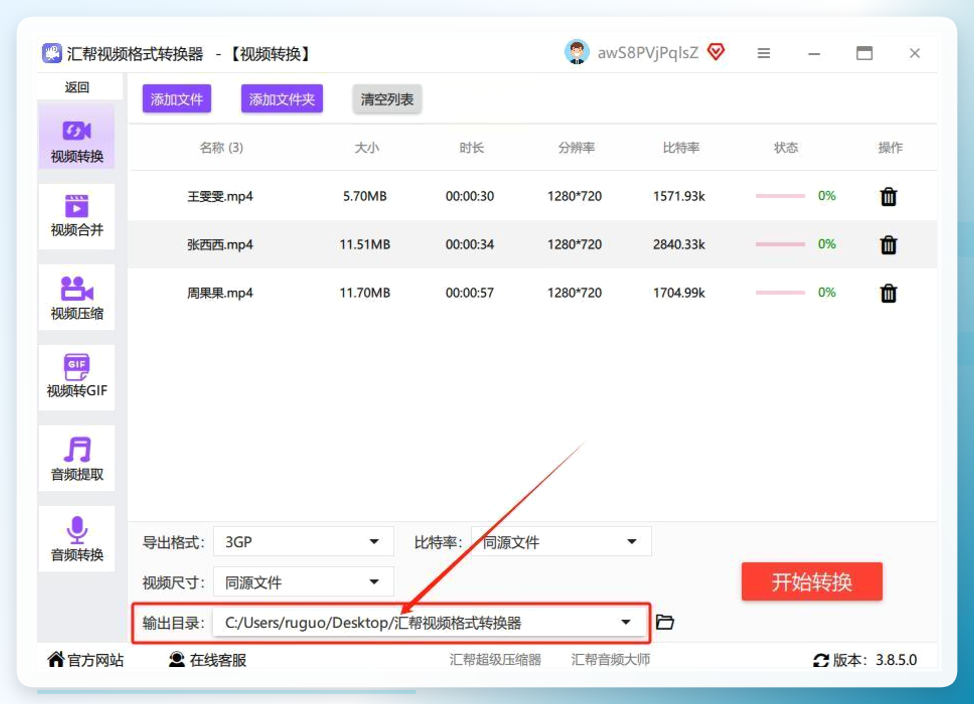Click the 00:00:30 duration cell

(x=470, y=196)
